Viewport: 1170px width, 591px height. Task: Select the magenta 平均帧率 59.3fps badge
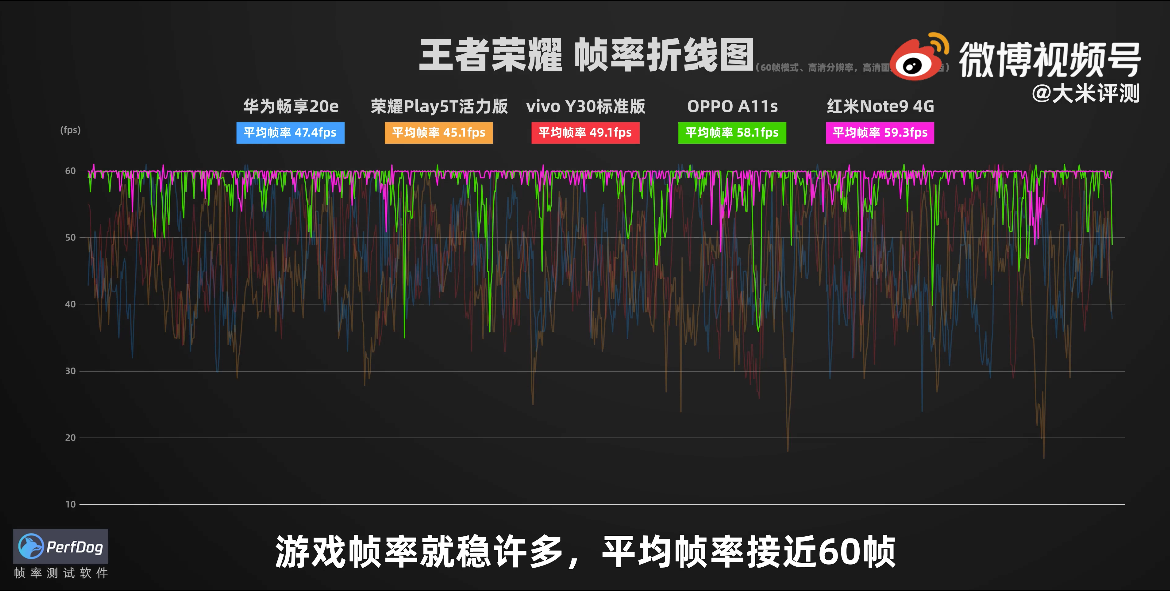click(880, 133)
